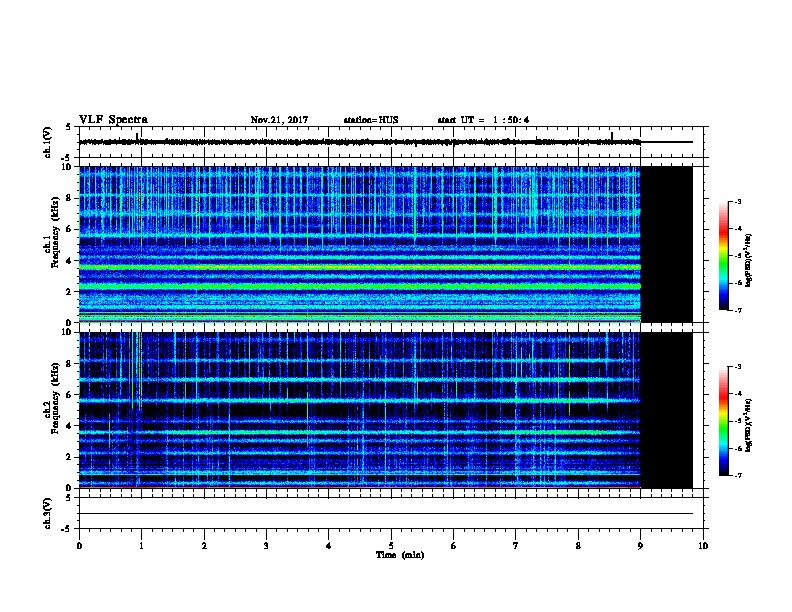
Task: Click the ch.1 frequency axis "4" tick label
Action: (x=69, y=261)
